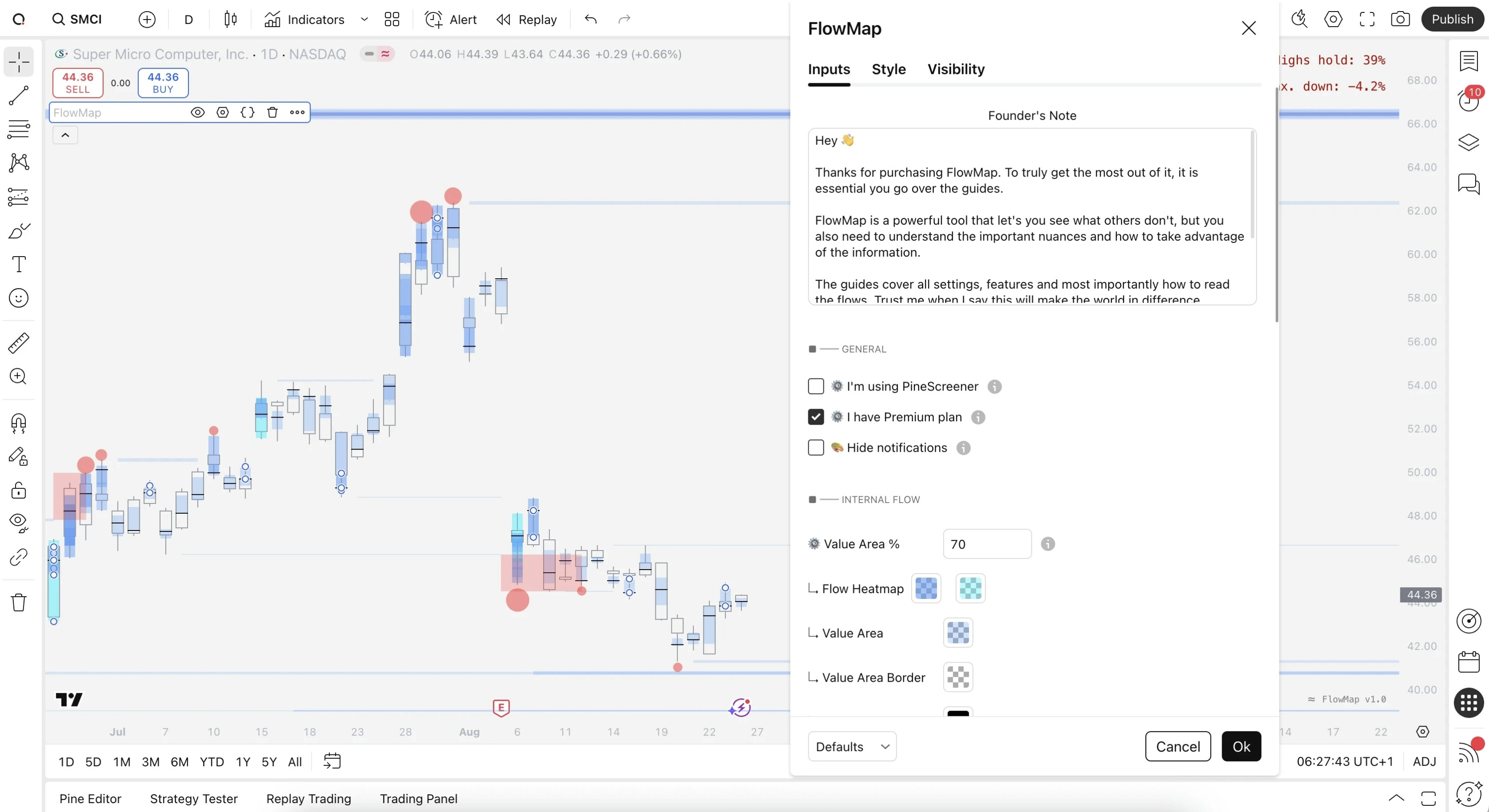Enable magnet mode in the left toolbar
Image resolution: width=1489 pixels, height=812 pixels.
coord(19,424)
